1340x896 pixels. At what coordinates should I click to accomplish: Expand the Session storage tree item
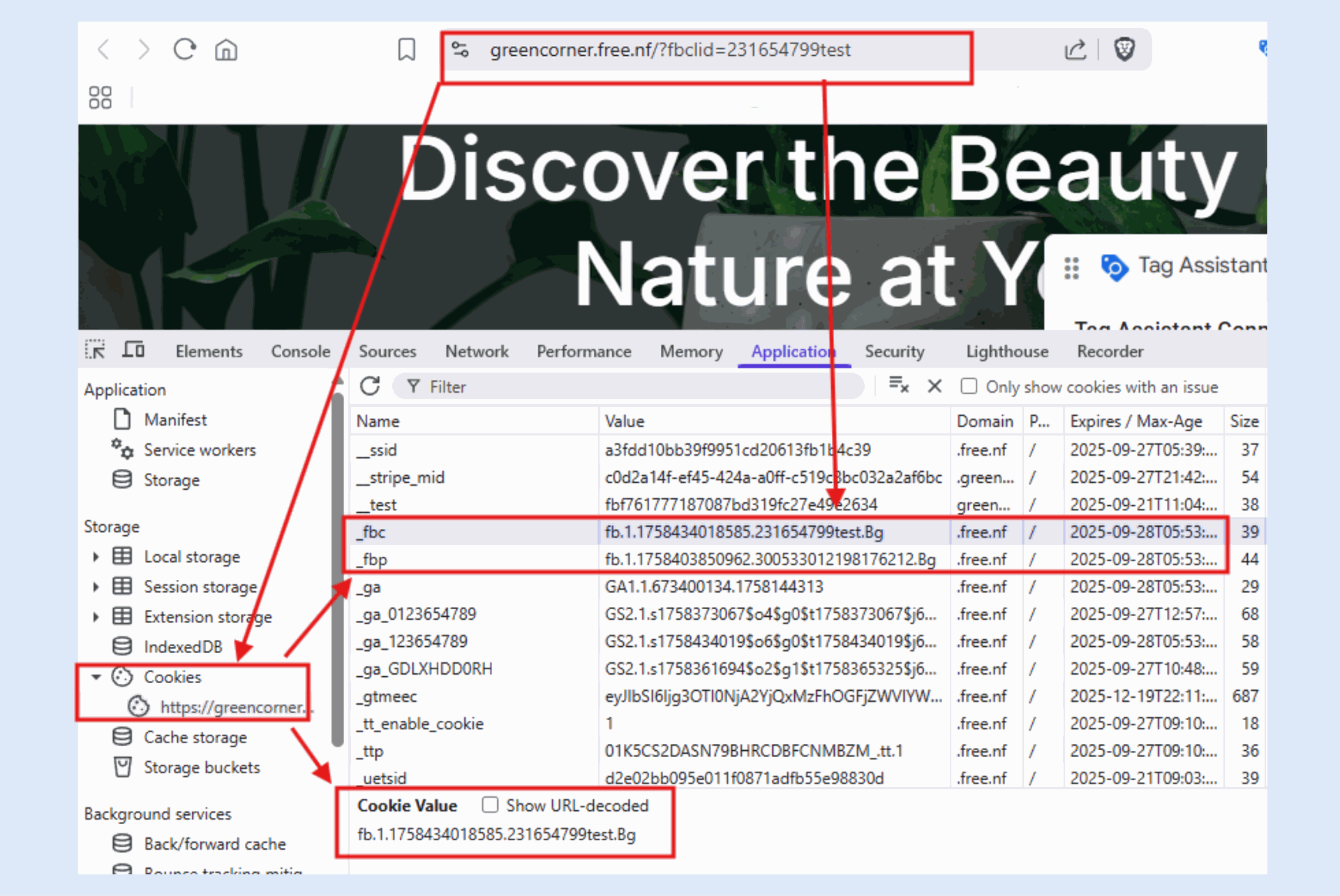click(x=96, y=587)
